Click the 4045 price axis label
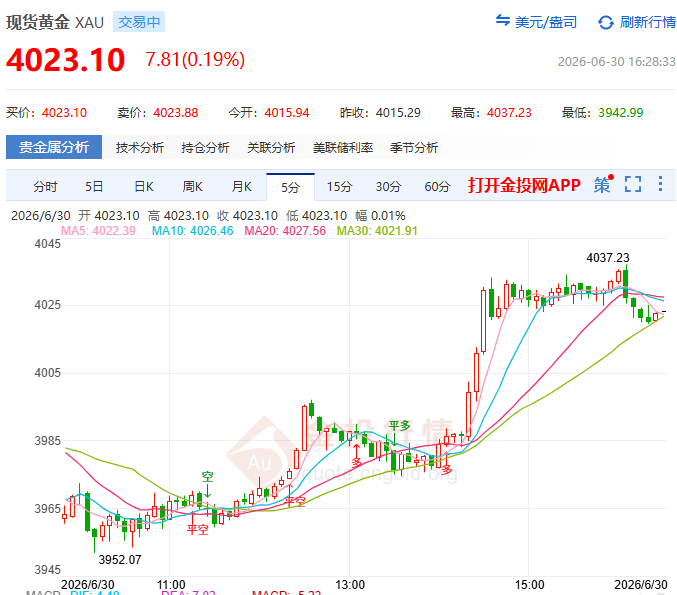Screen dimensions: 677x595 point(47,244)
